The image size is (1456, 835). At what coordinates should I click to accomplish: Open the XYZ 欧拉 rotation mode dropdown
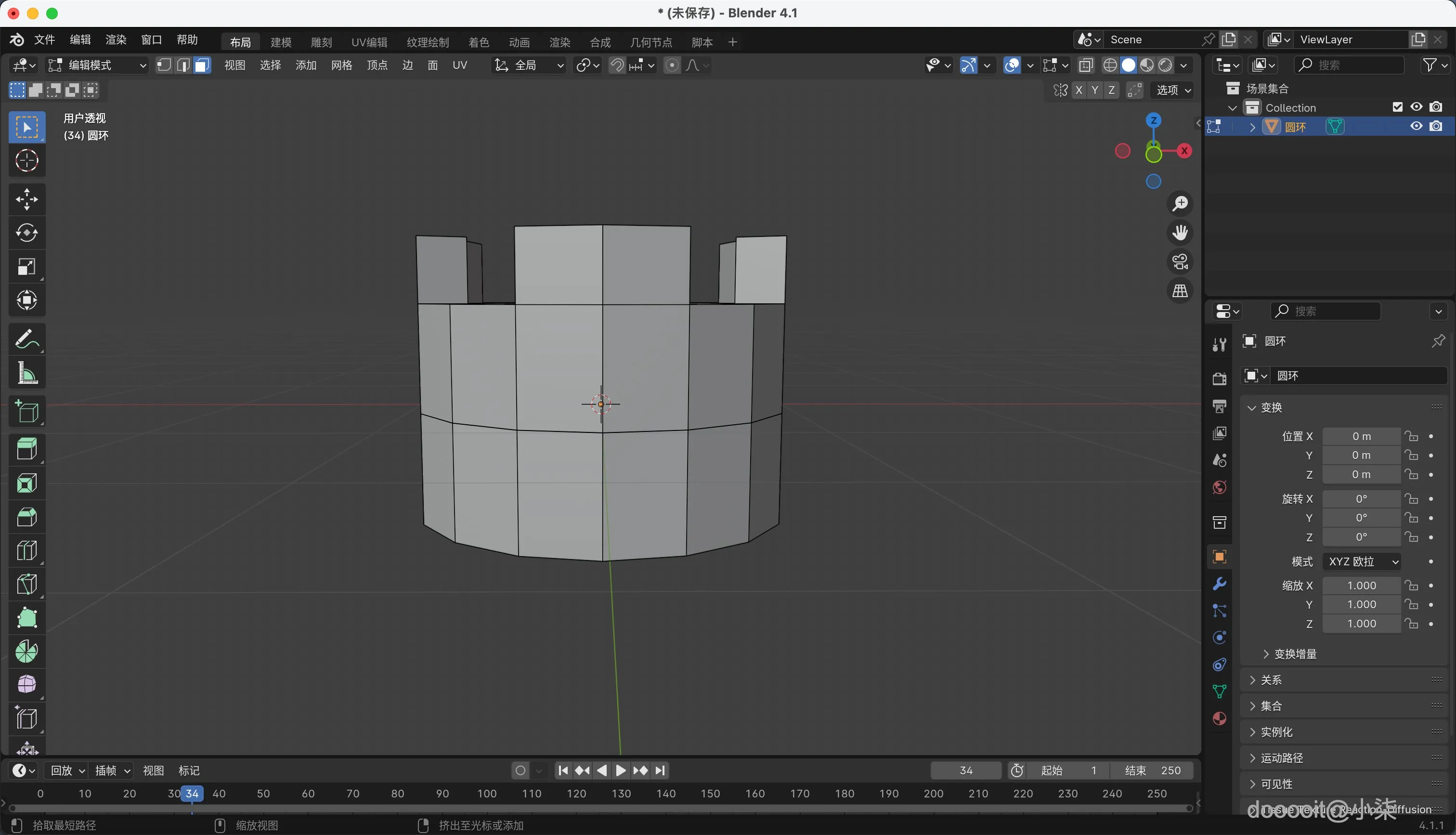pyautogui.click(x=1362, y=561)
